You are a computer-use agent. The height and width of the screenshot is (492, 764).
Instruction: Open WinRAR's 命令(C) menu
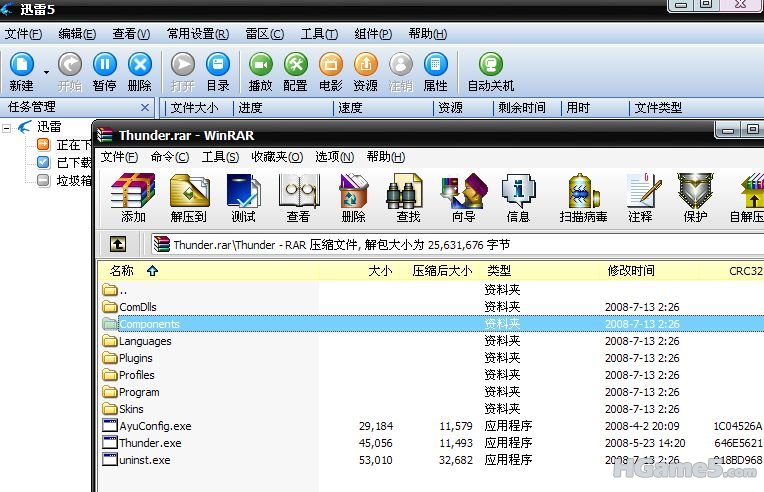(x=170, y=157)
